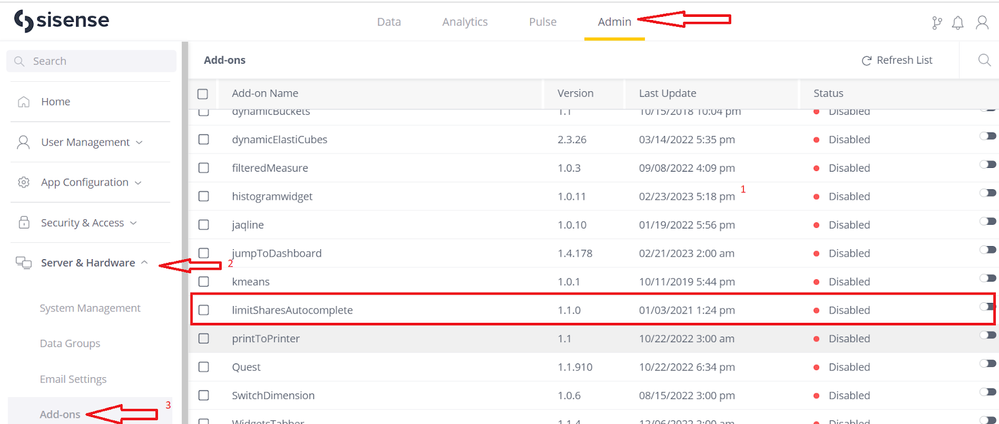Open the user profile icon
999x424 pixels.
point(982,22)
